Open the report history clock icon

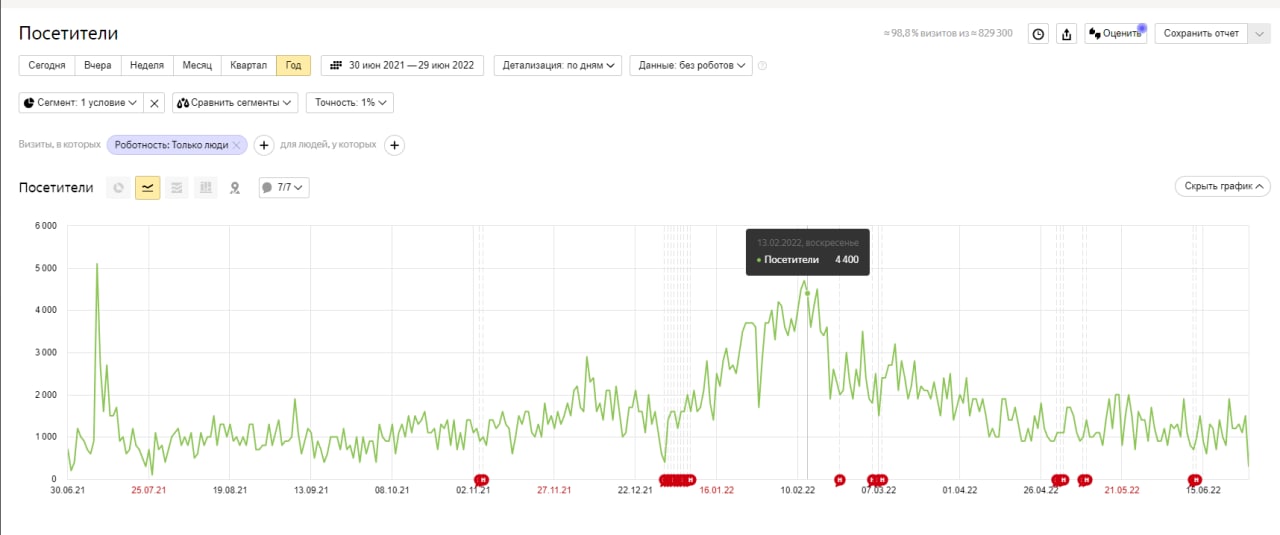point(1038,34)
